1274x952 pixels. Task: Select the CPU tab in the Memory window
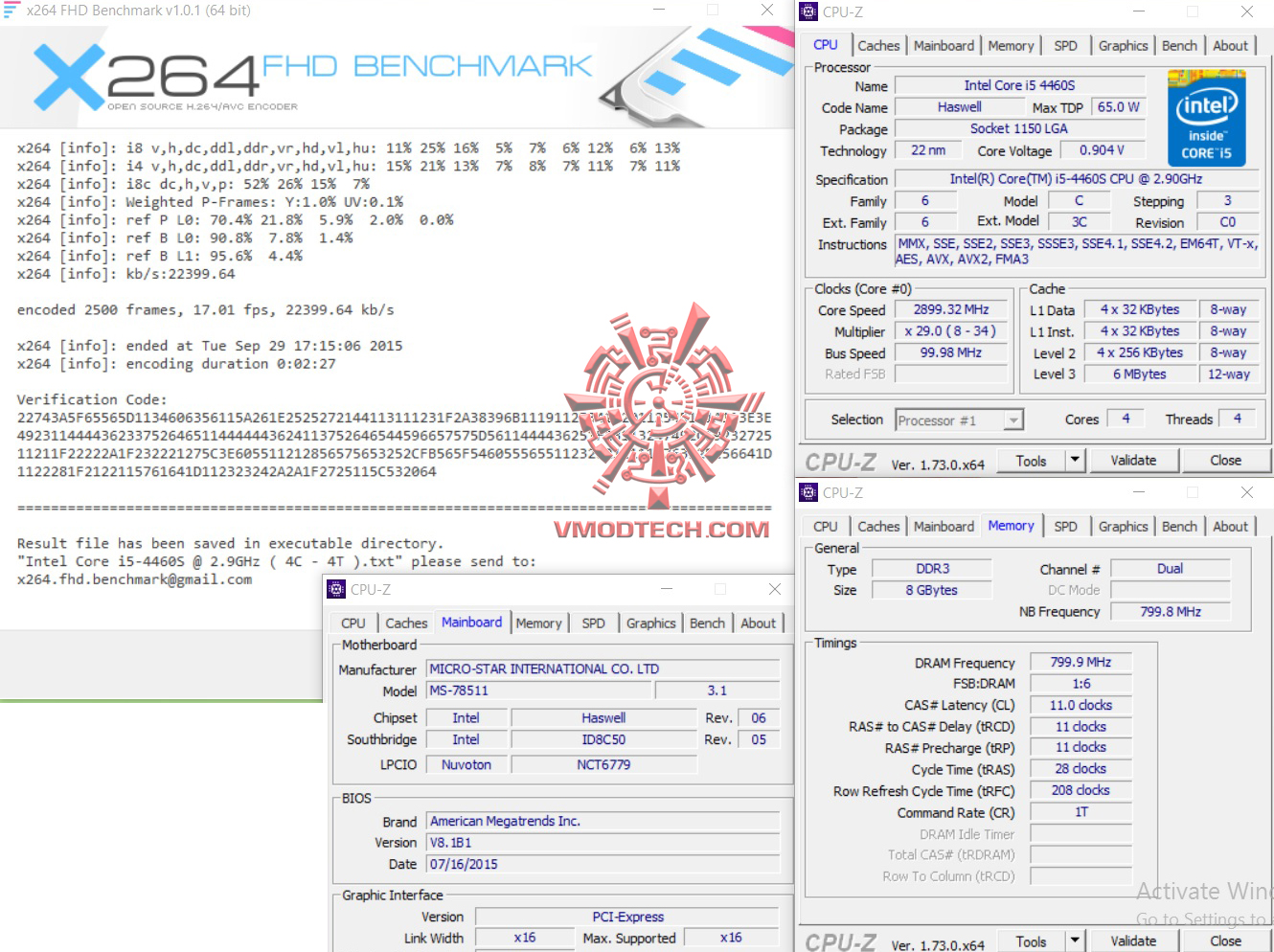[825, 527]
